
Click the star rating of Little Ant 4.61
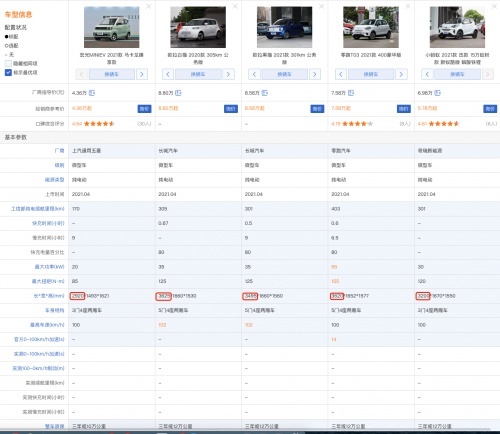(x=444, y=124)
